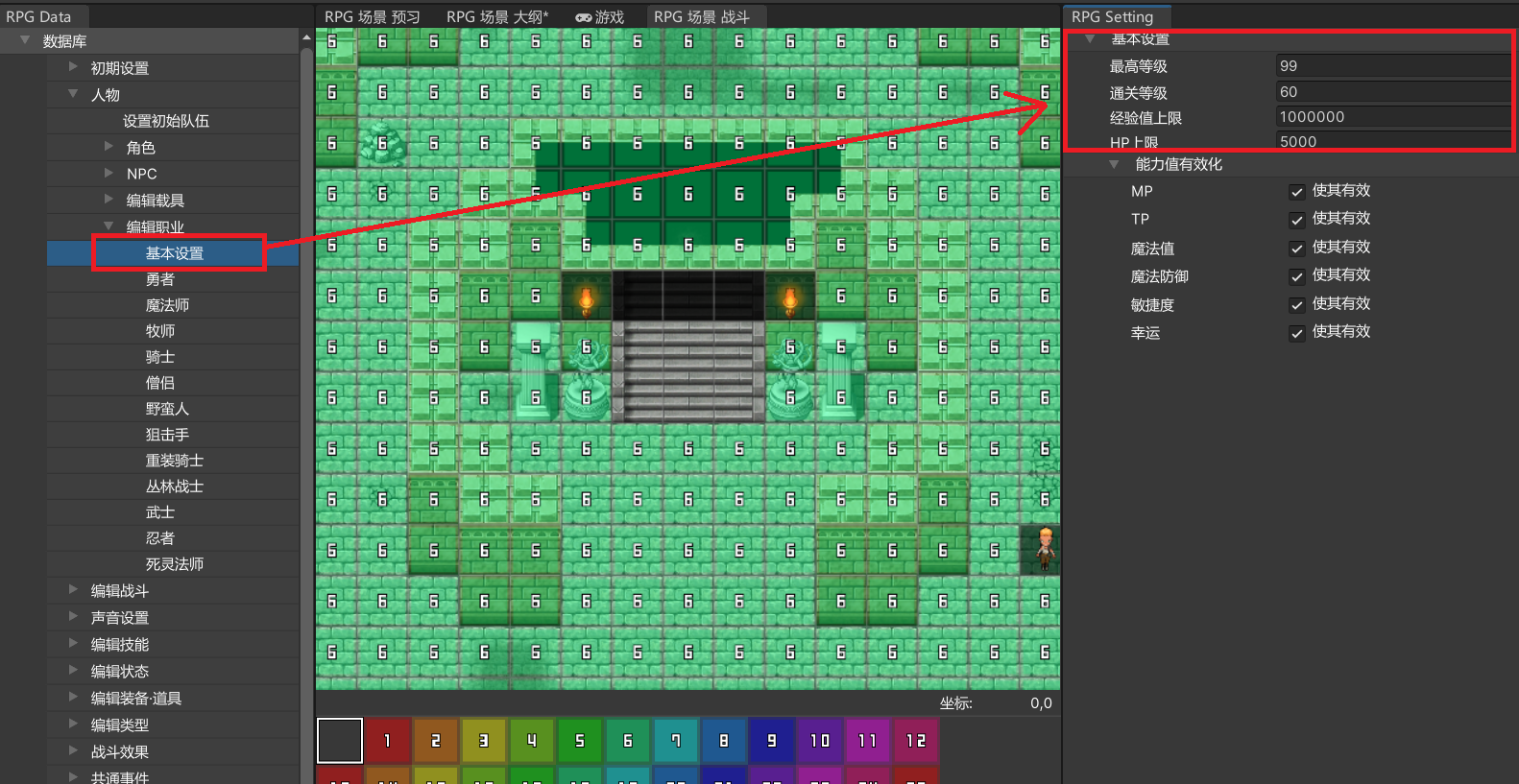
Task: Pick the red swatch numbered 1
Action: pos(387,741)
